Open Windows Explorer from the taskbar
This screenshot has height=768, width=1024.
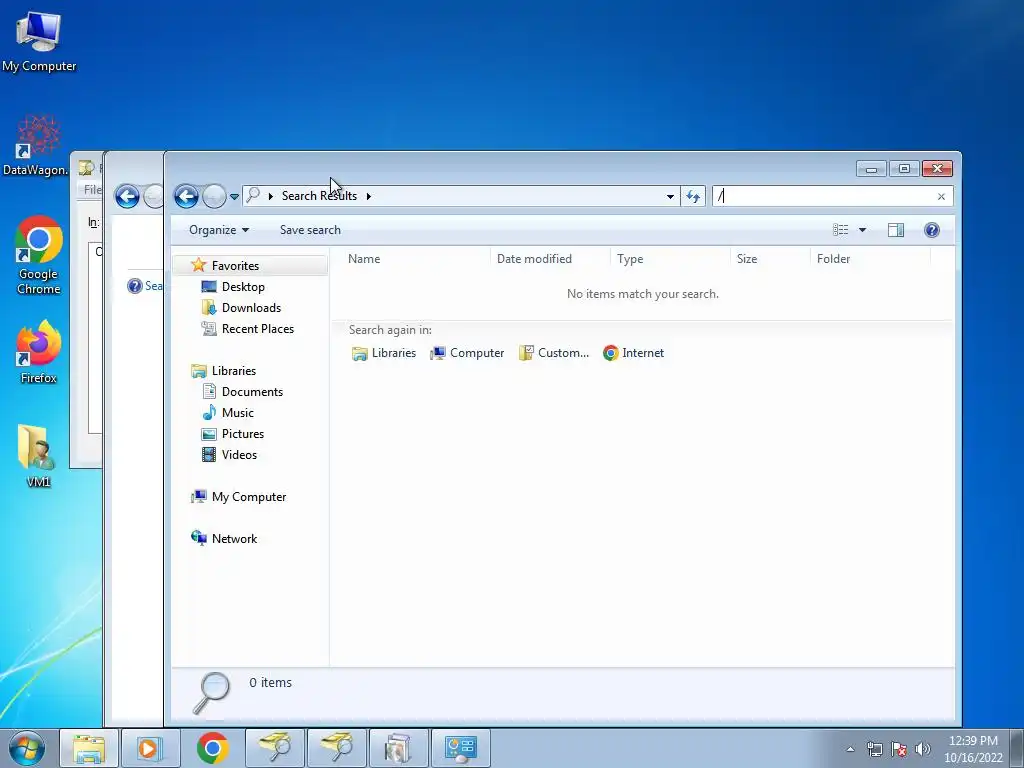tap(89, 748)
